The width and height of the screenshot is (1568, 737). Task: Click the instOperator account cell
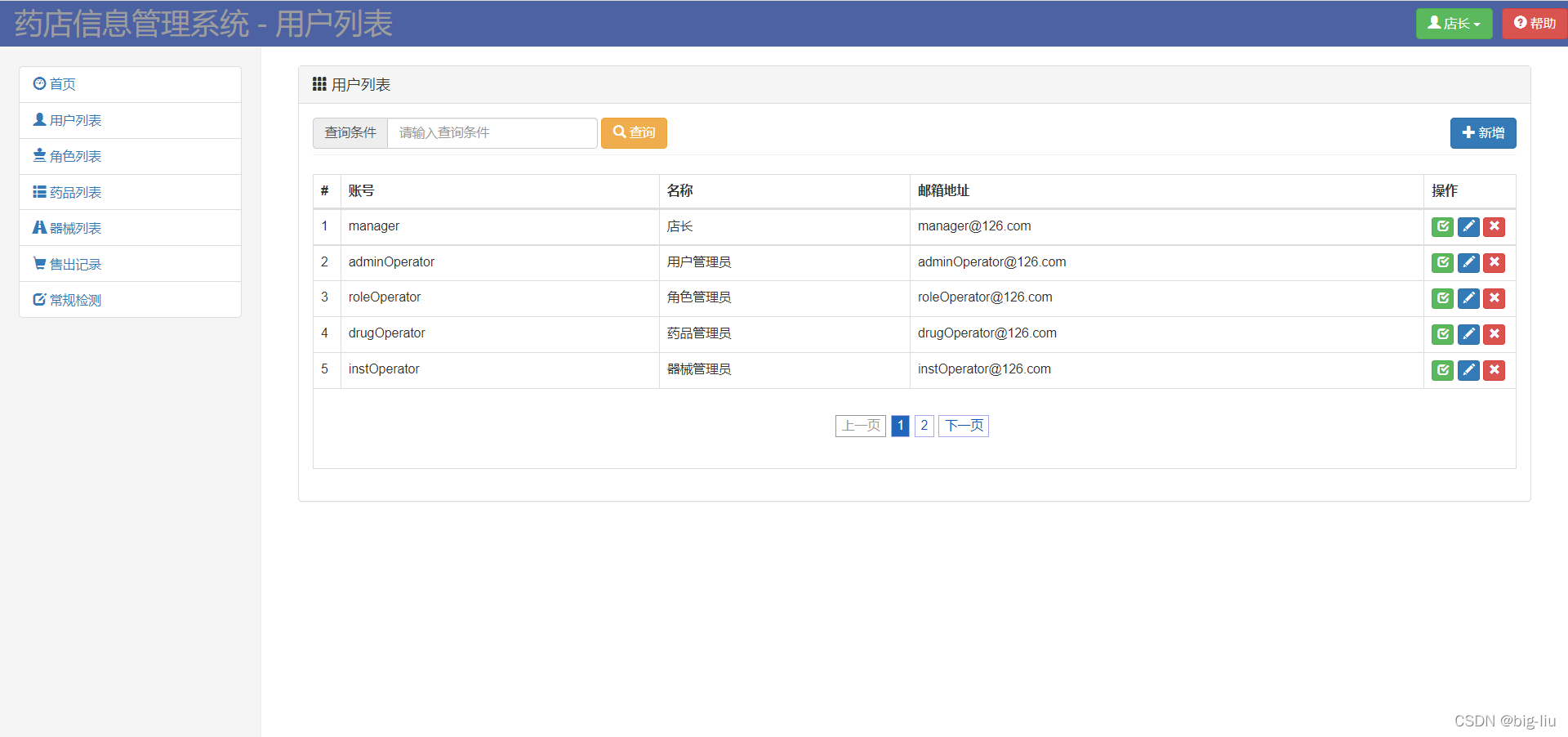[x=500, y=369]
